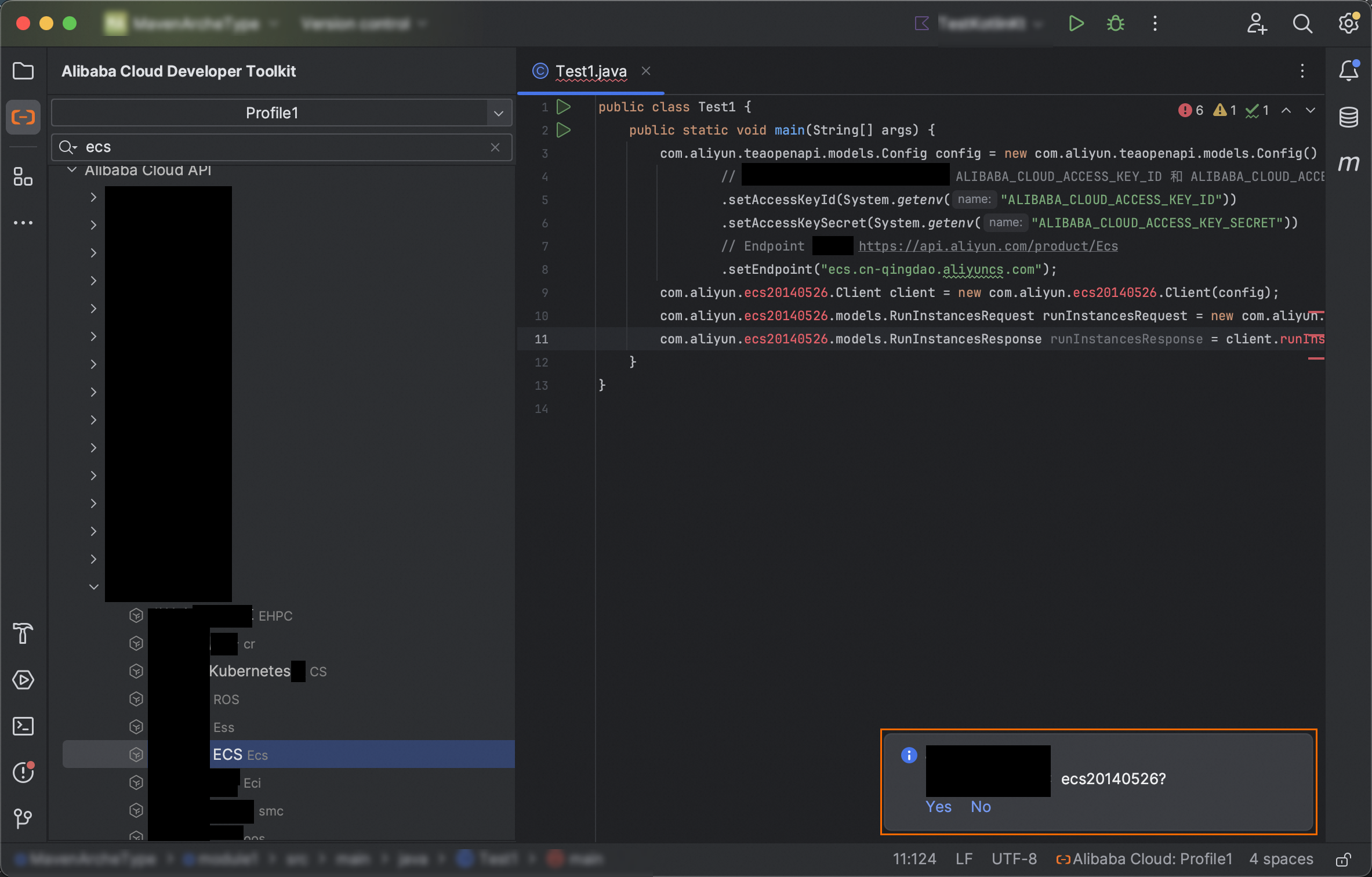Click line 11 in the editor gutter
The height and width of the screenshot is (877, 1372).
point(541,339)
